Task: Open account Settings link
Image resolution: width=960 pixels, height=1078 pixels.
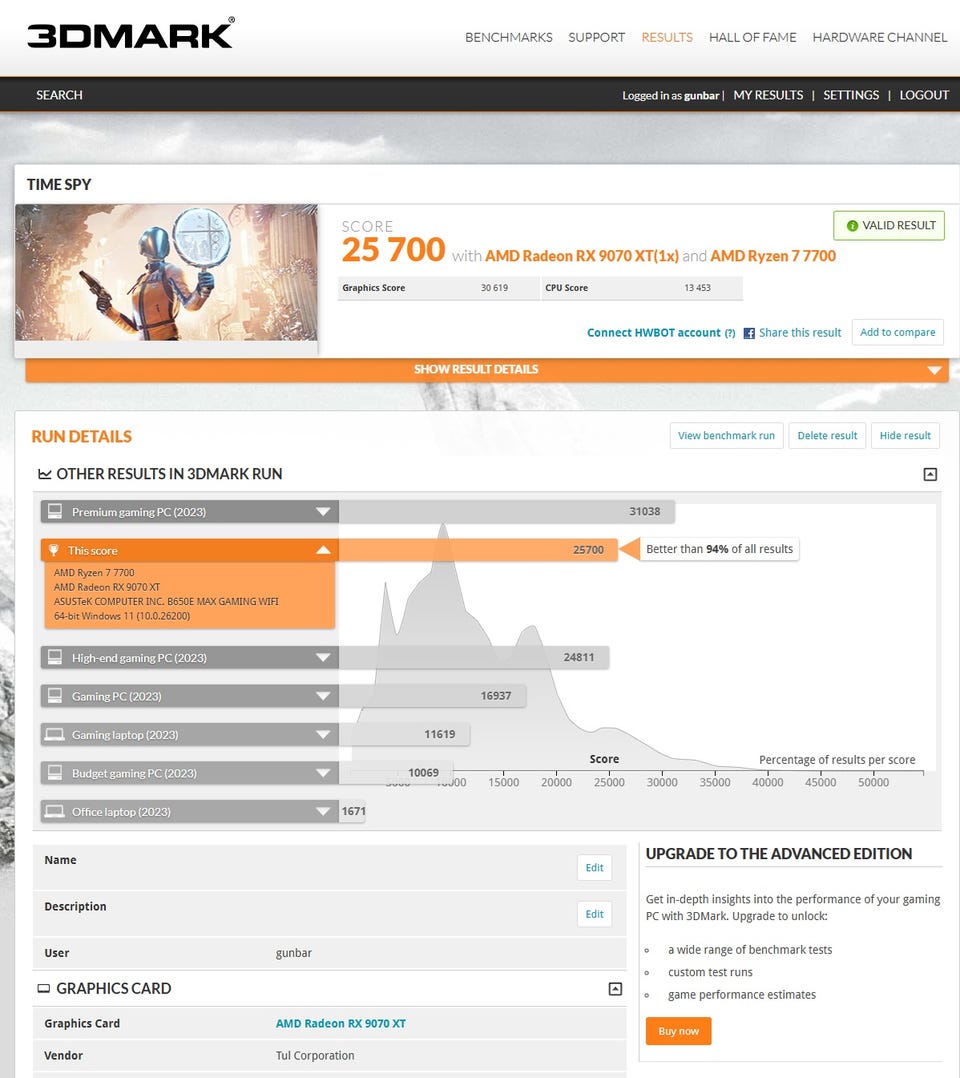Action: click(851, 95)
